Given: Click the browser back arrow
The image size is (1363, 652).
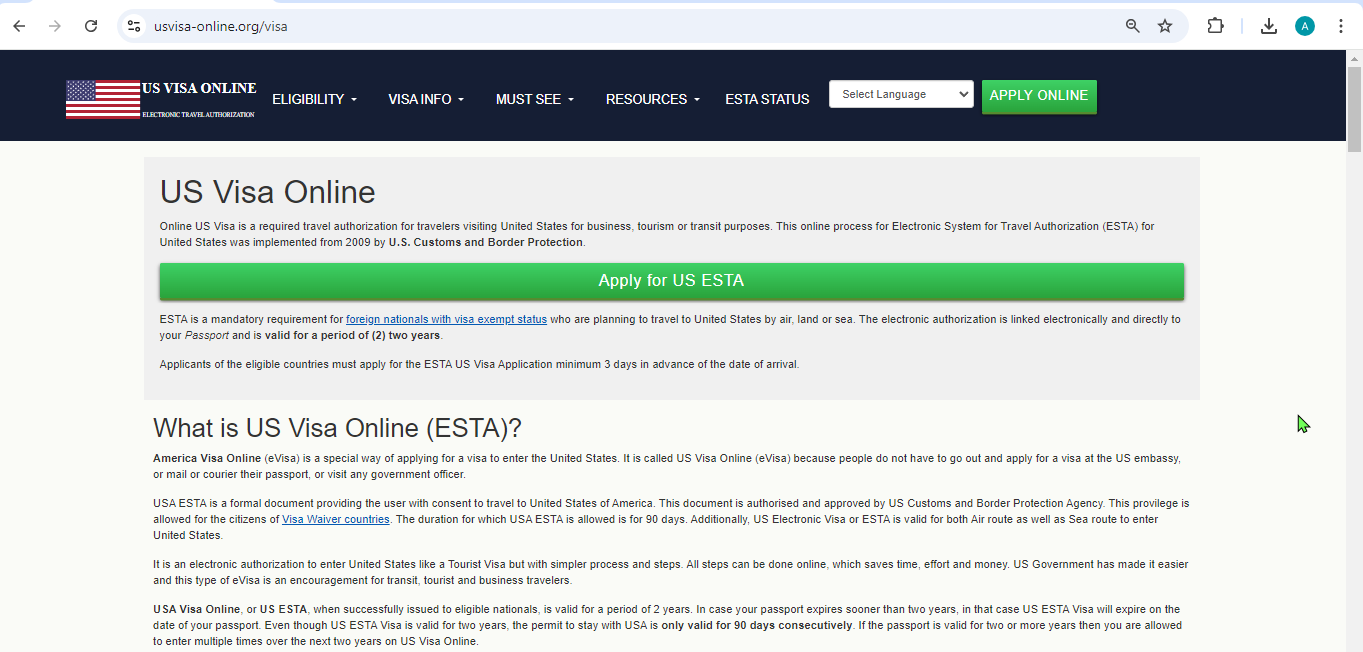Looking at the screenshot, I should (19, 26).
